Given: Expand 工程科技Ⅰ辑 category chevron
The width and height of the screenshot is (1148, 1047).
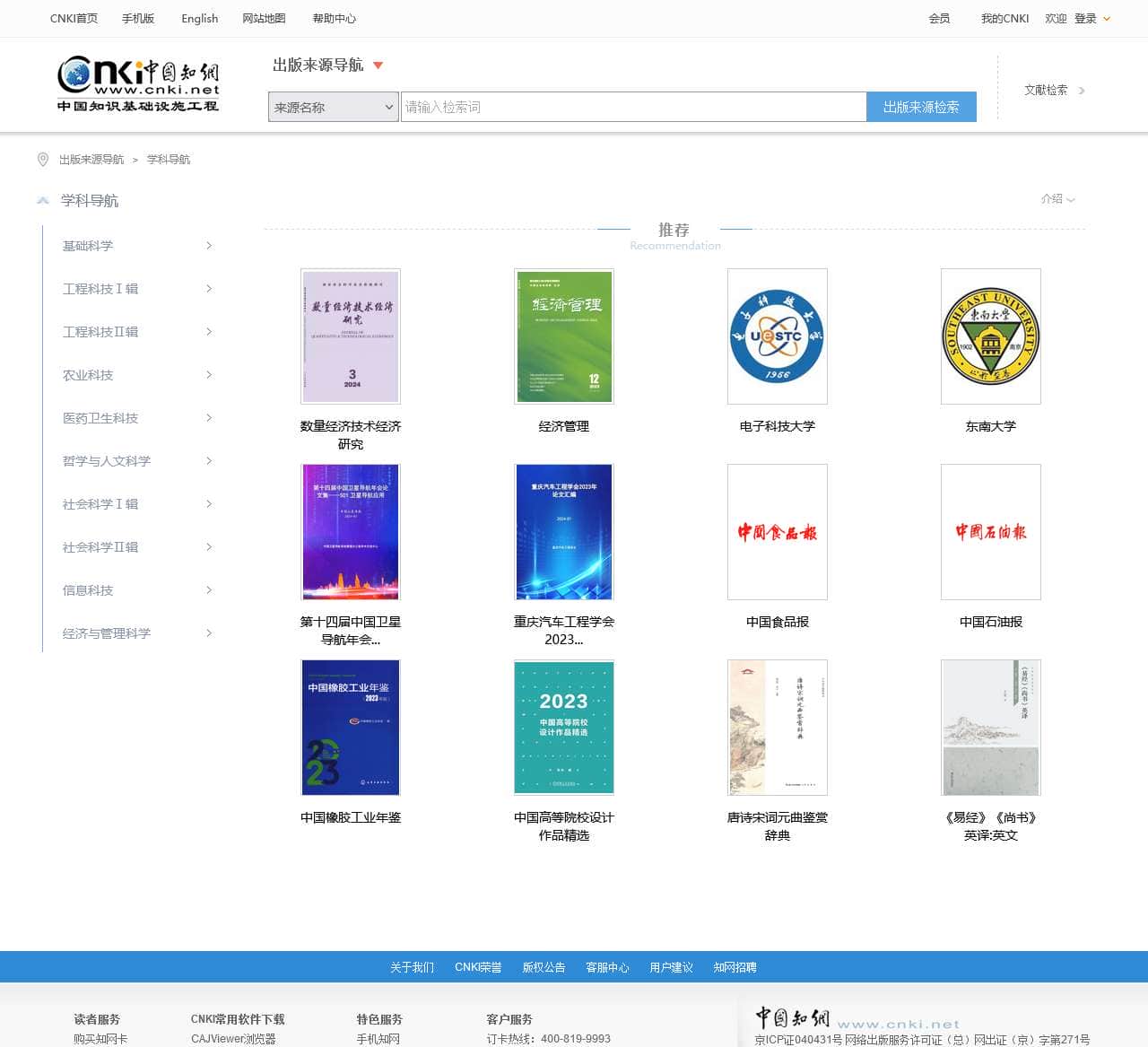Looking at the screenshot, I should [x=209, y=289].
